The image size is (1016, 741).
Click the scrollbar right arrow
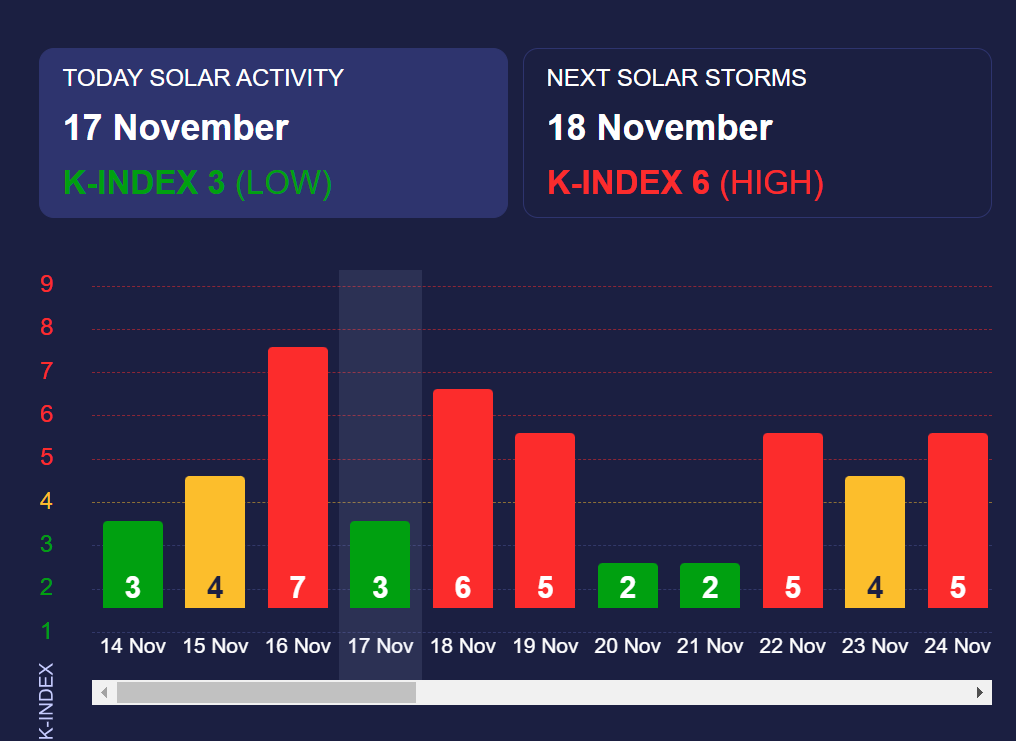point(980,692)
